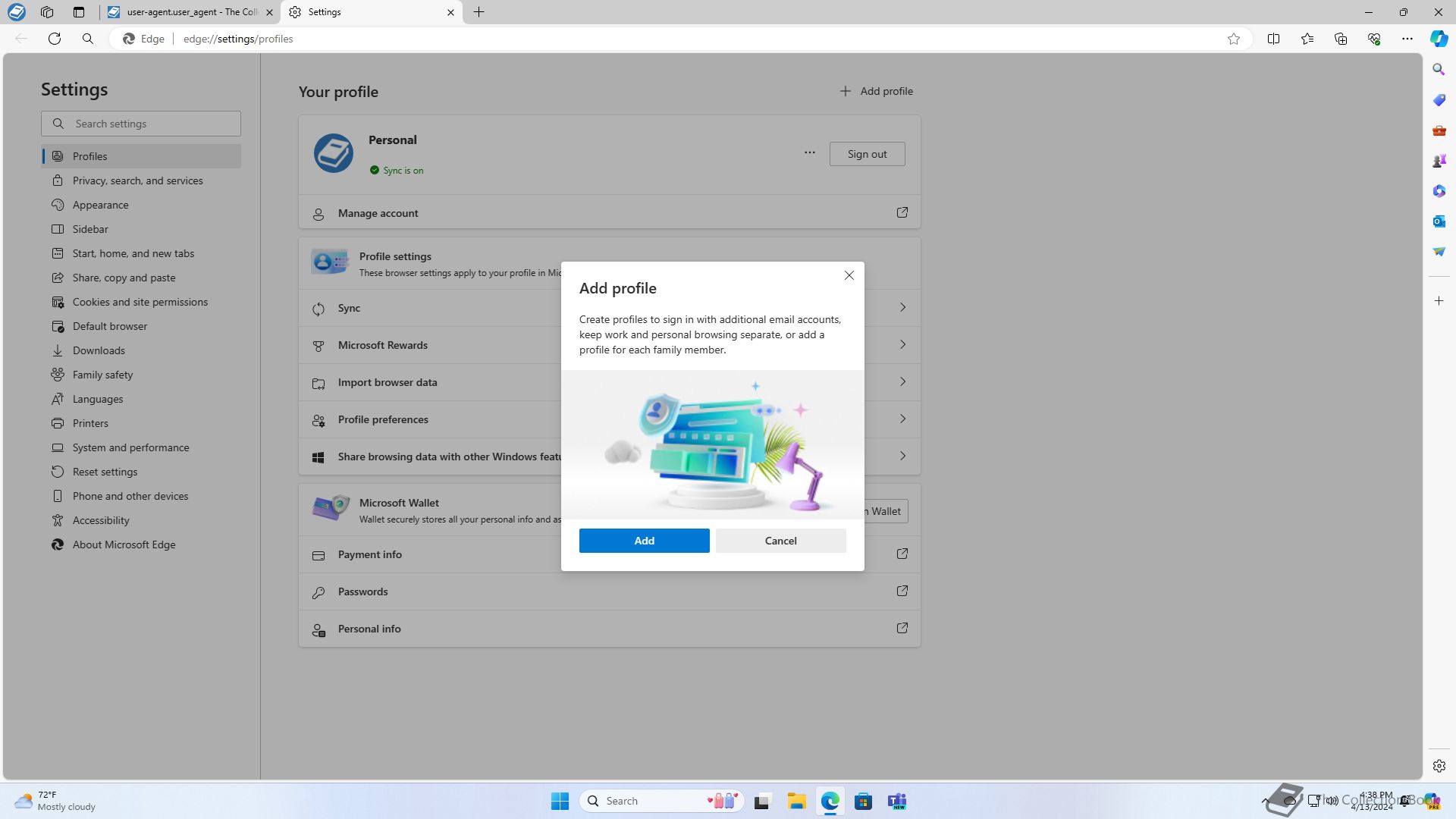Screen dimensions: 1456x819
Task: Open sidebar Games chess piece icon
Action: point(1439,161)
